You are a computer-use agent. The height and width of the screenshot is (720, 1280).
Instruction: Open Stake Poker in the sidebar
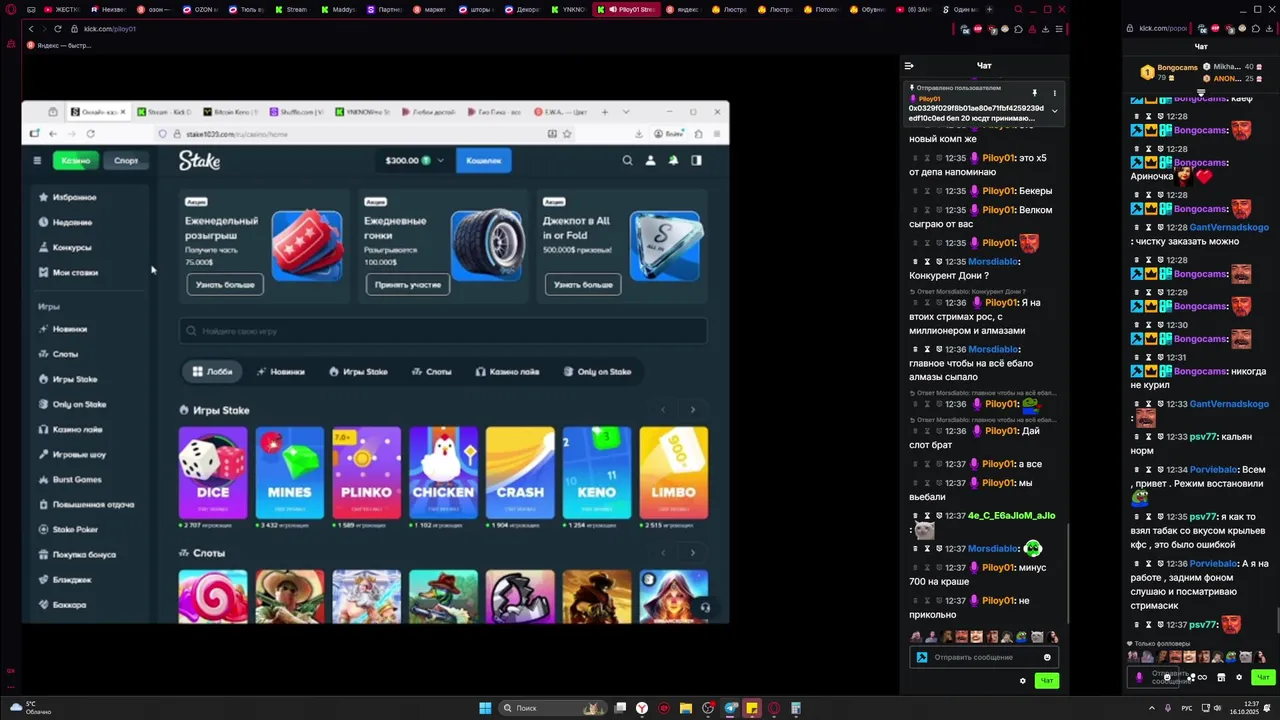[68, 529]
